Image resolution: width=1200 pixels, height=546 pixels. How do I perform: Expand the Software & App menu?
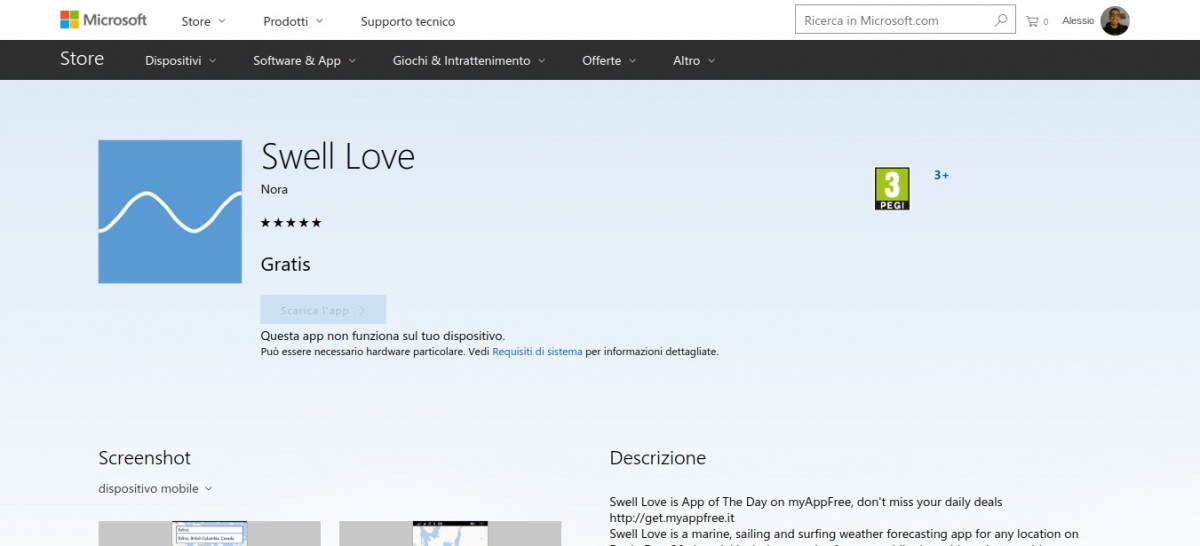point(304,61)
